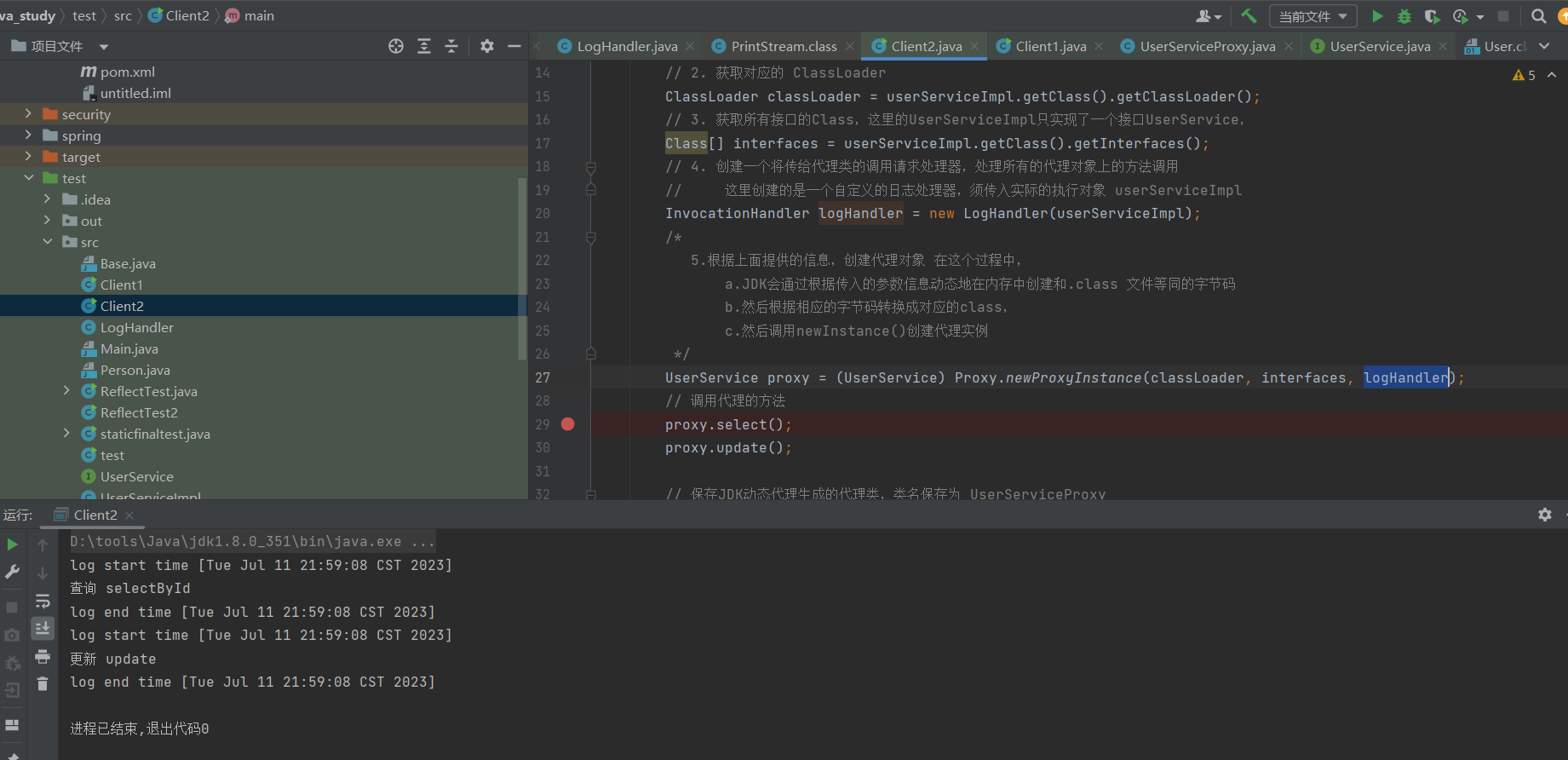
Task: Click the gray Stop square in top toolbar
Action: point(1503,15)
